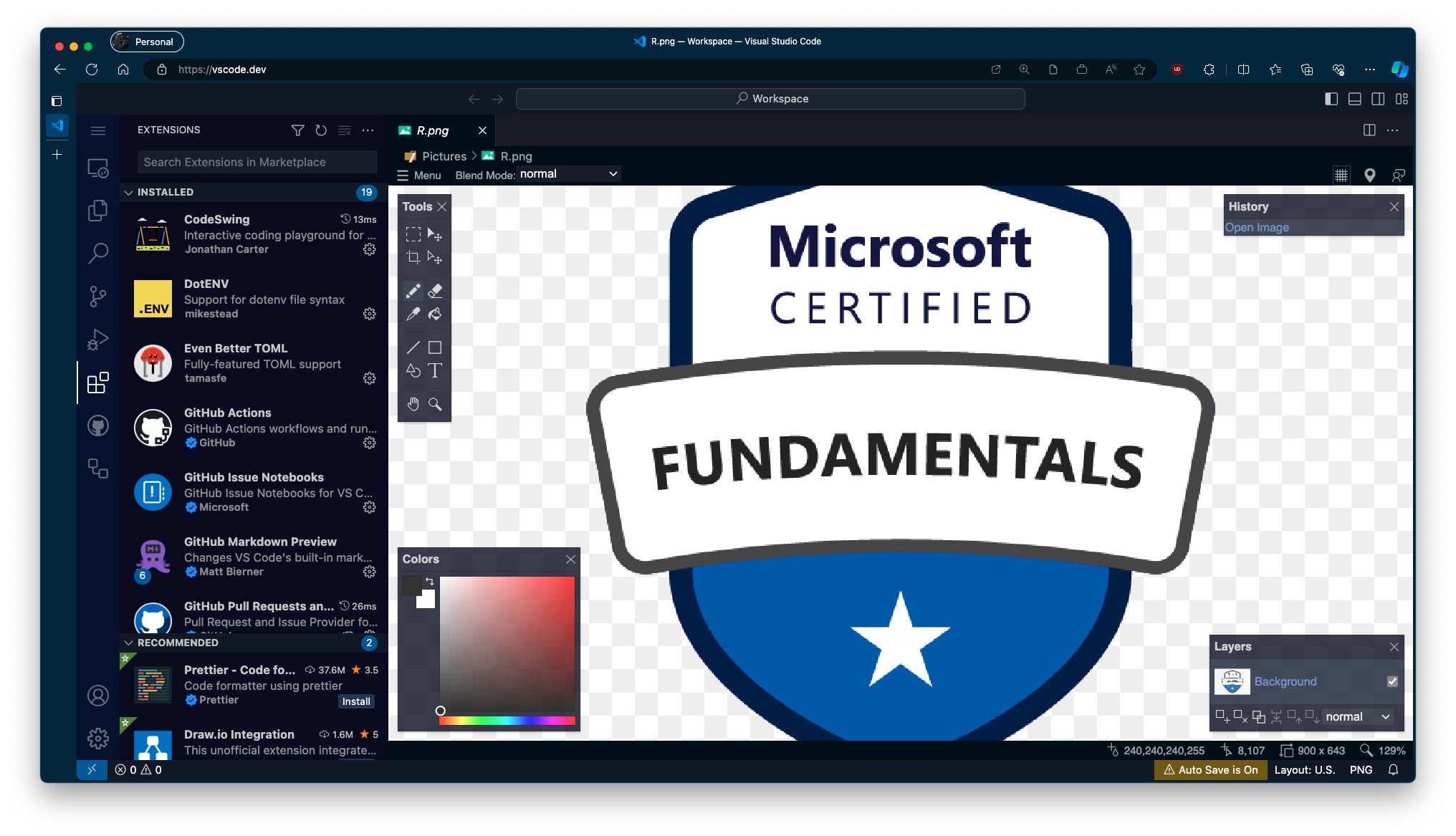
Task: Toggle Background layer visibility checkbox
Action: point(1392,681)
